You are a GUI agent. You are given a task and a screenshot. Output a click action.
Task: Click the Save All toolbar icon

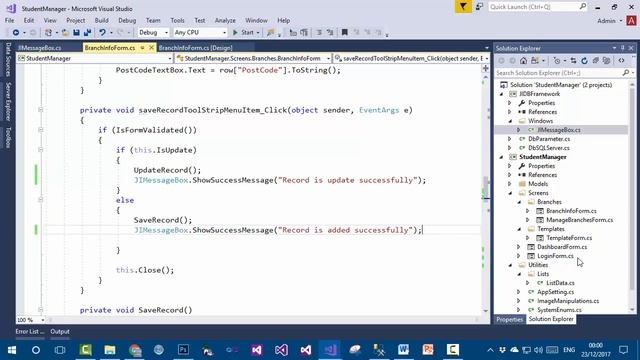(x=87, y=32)
